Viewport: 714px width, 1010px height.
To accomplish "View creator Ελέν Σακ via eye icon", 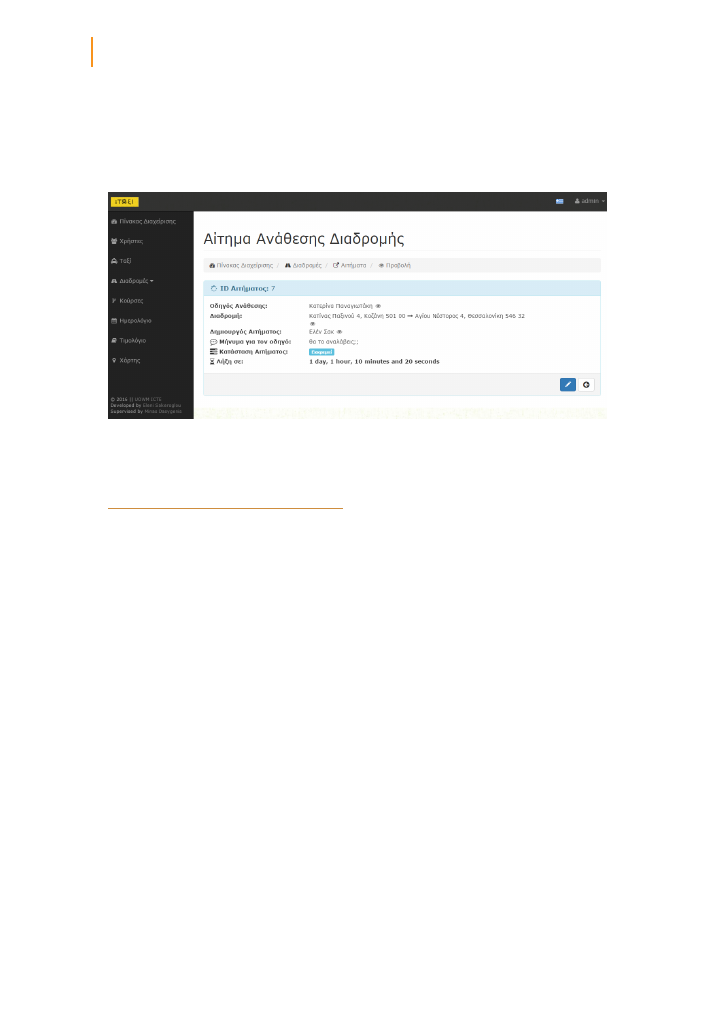I will pyautogui.click(x=340, y=332).
